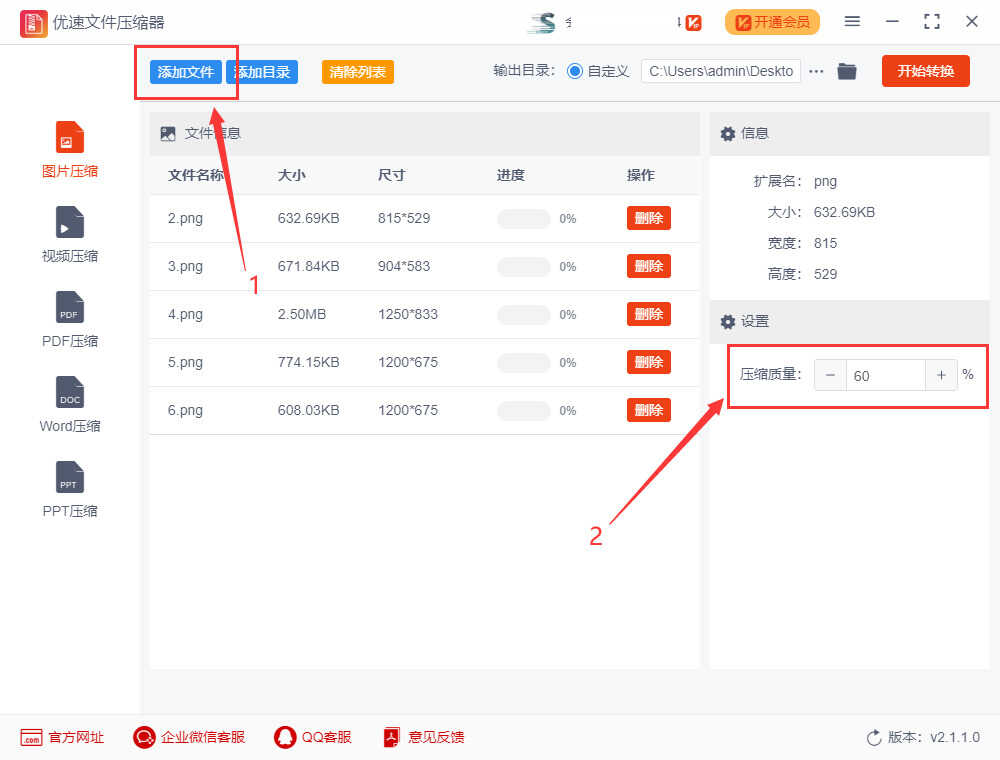
Task: Click 开通会员 membership button
Action: [x=772, y=22]
